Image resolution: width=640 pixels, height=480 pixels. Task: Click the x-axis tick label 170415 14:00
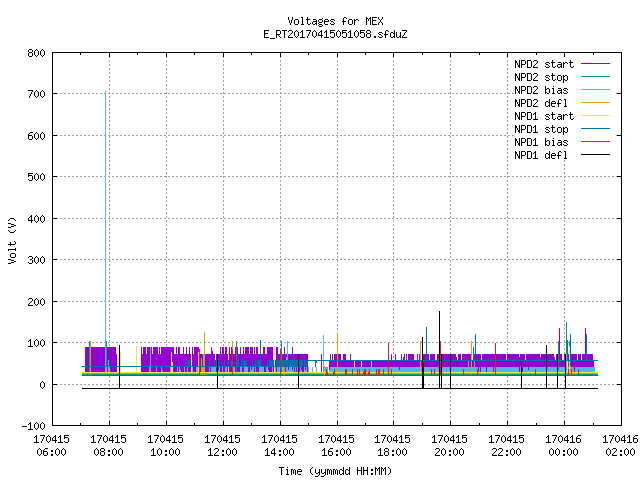tap(279, 446)
